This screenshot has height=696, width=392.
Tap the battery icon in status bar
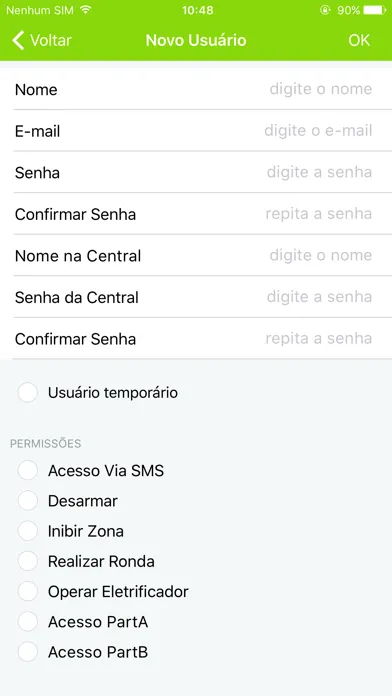[x=375, y=10]
